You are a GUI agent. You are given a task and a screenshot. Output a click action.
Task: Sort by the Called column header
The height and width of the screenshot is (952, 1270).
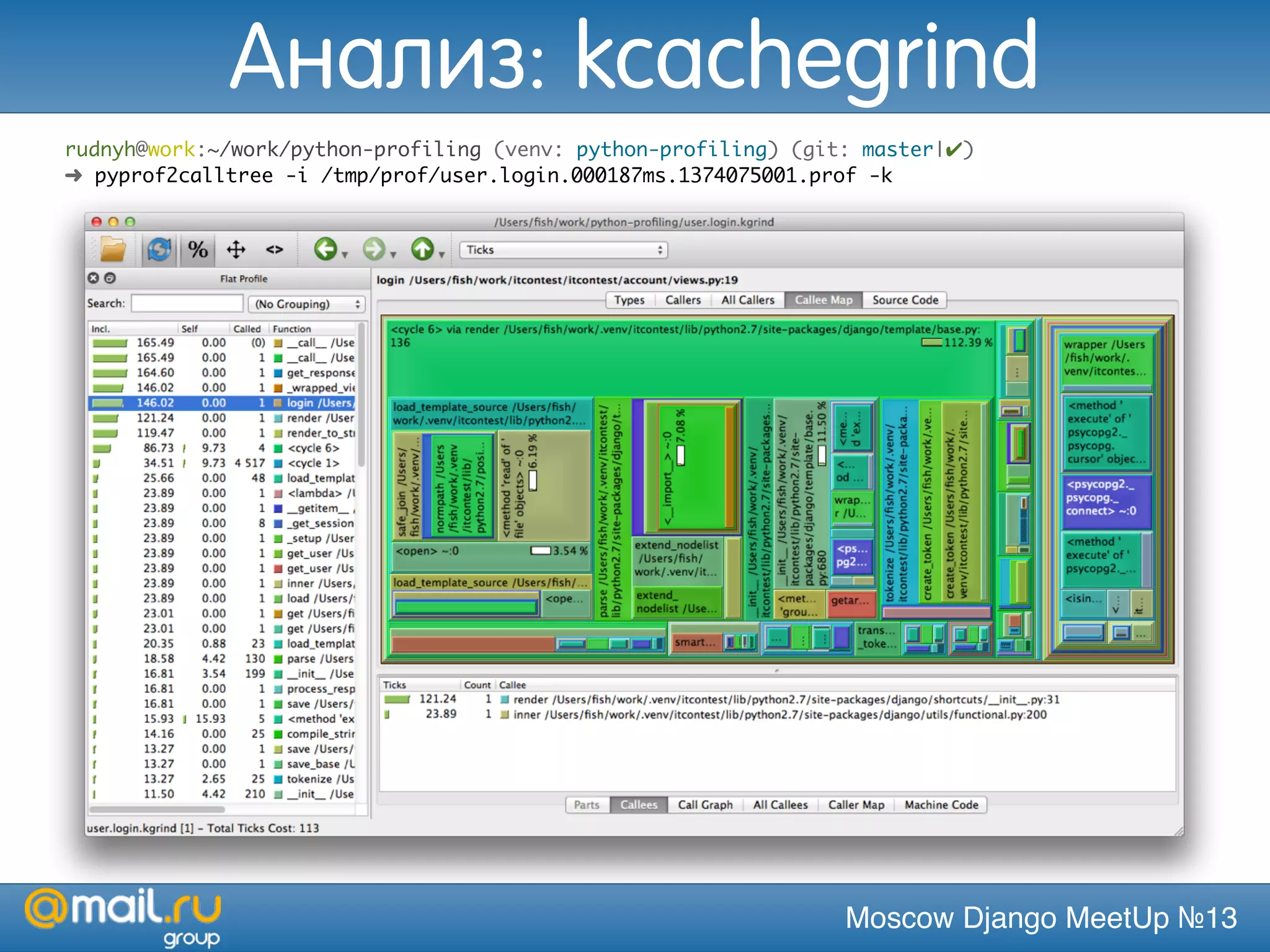pos(248,328)
